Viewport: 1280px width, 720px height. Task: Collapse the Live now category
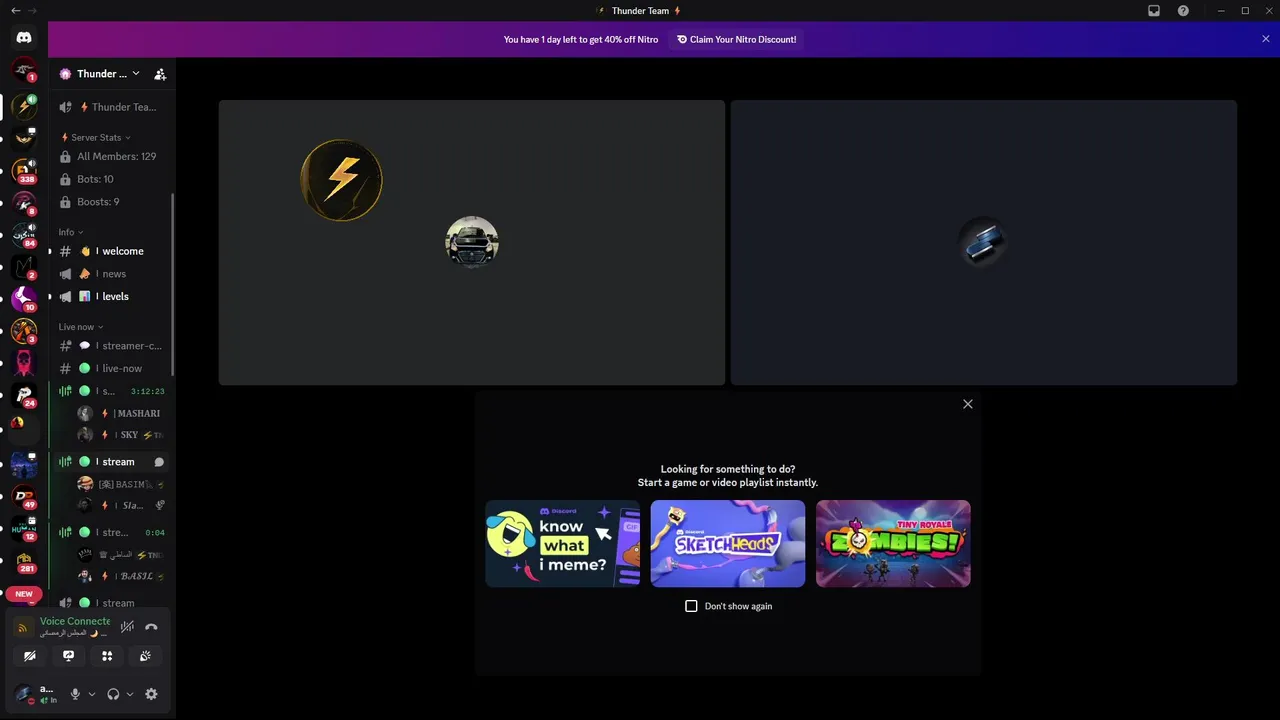(80, 327)
